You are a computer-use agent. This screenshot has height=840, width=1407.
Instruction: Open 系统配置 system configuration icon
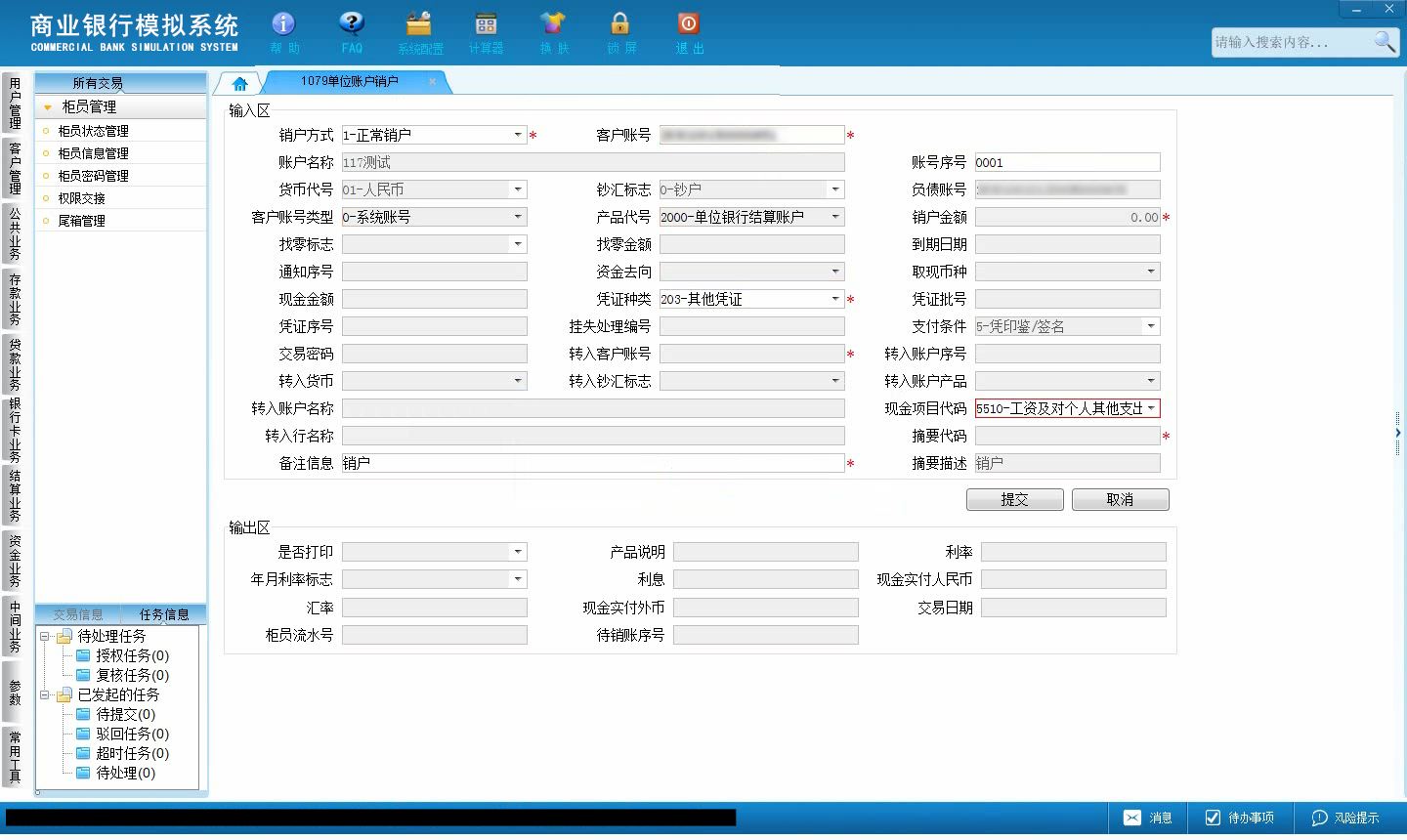pyautogui.click(x=420, y=31)
